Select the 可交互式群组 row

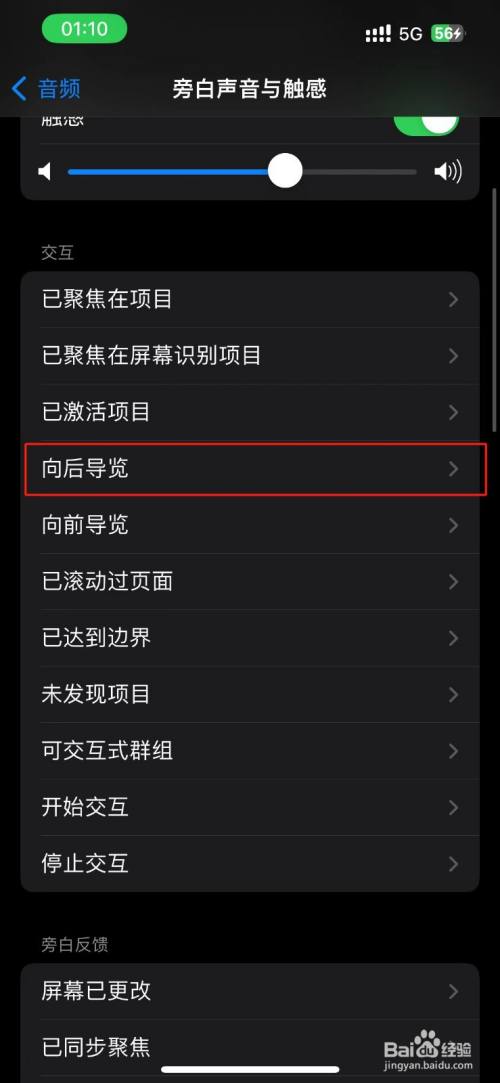point(250,751)
